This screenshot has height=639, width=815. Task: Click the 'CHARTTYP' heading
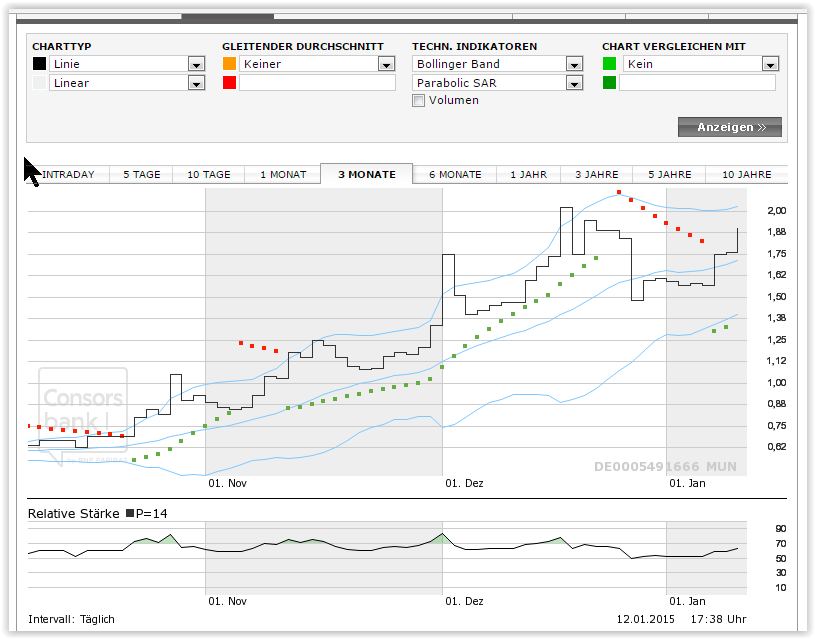(x=62, y=46)
